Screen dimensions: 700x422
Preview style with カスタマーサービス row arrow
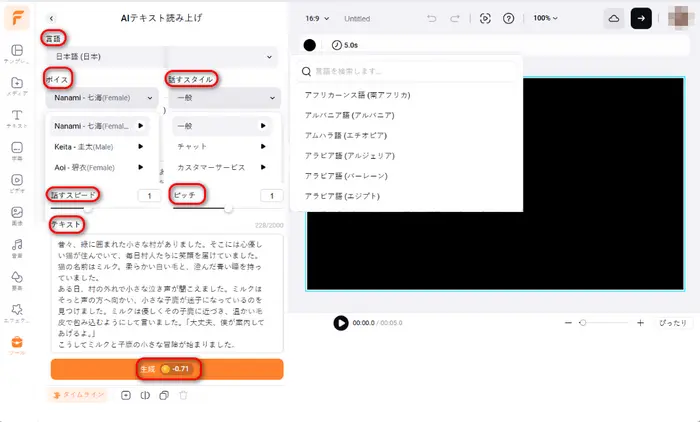pyautogui.click(x=263, y=167)
